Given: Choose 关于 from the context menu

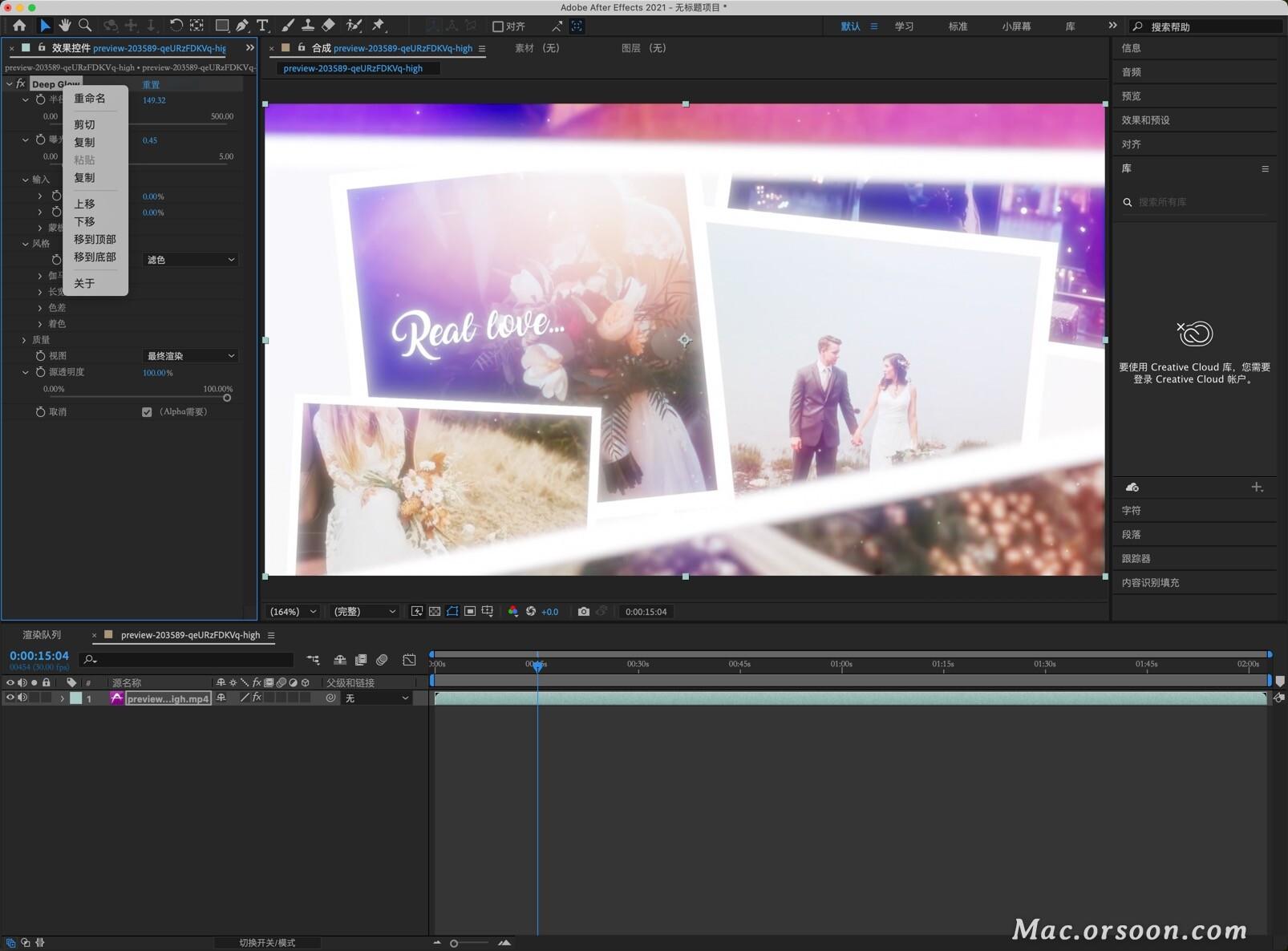Looking at the screenshot, I should click(x=84, y=284).
